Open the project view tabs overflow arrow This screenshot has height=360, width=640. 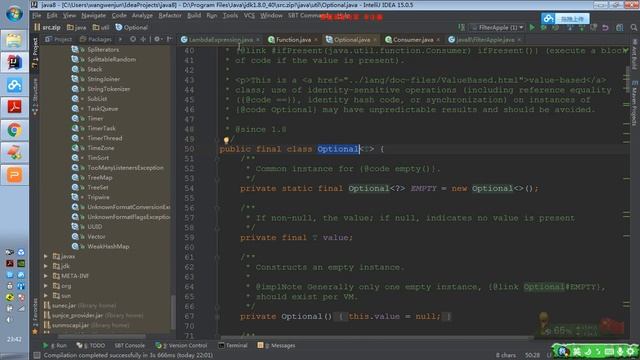coord(120,39)
